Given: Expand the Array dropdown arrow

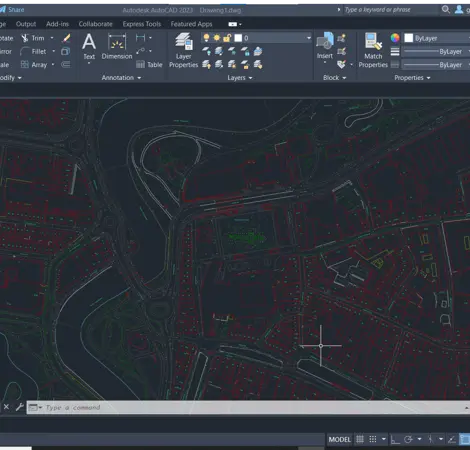Looking at the screenshot, I should [x=53, y=64].
